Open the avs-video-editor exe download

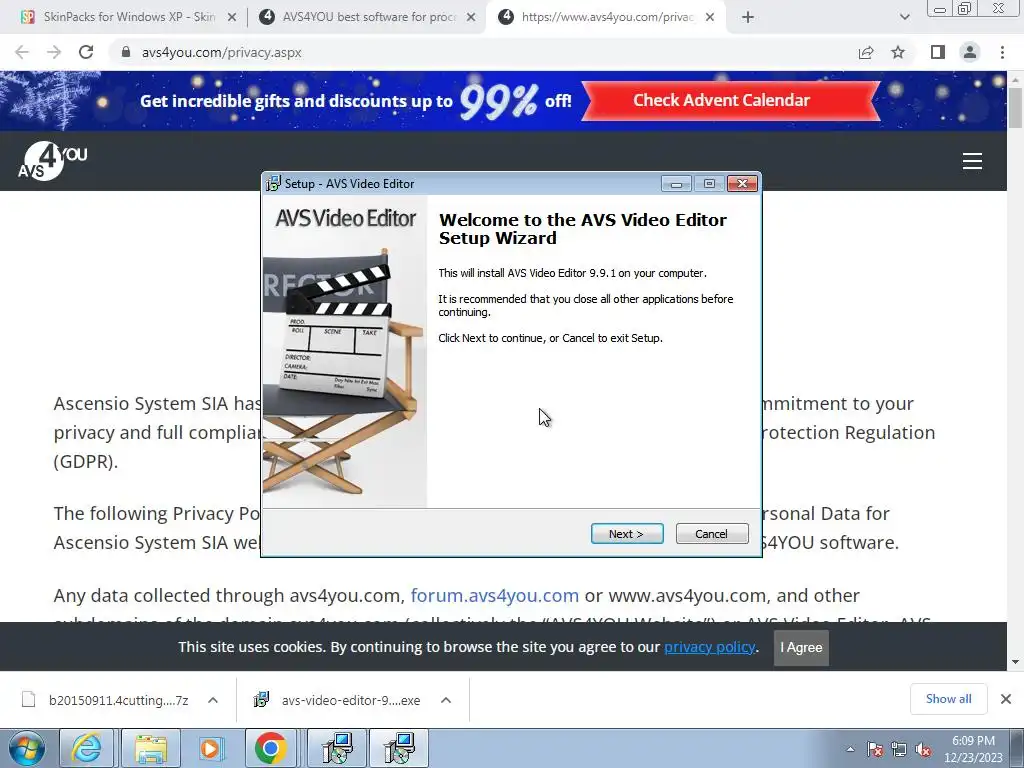click(x=337, y=700)
